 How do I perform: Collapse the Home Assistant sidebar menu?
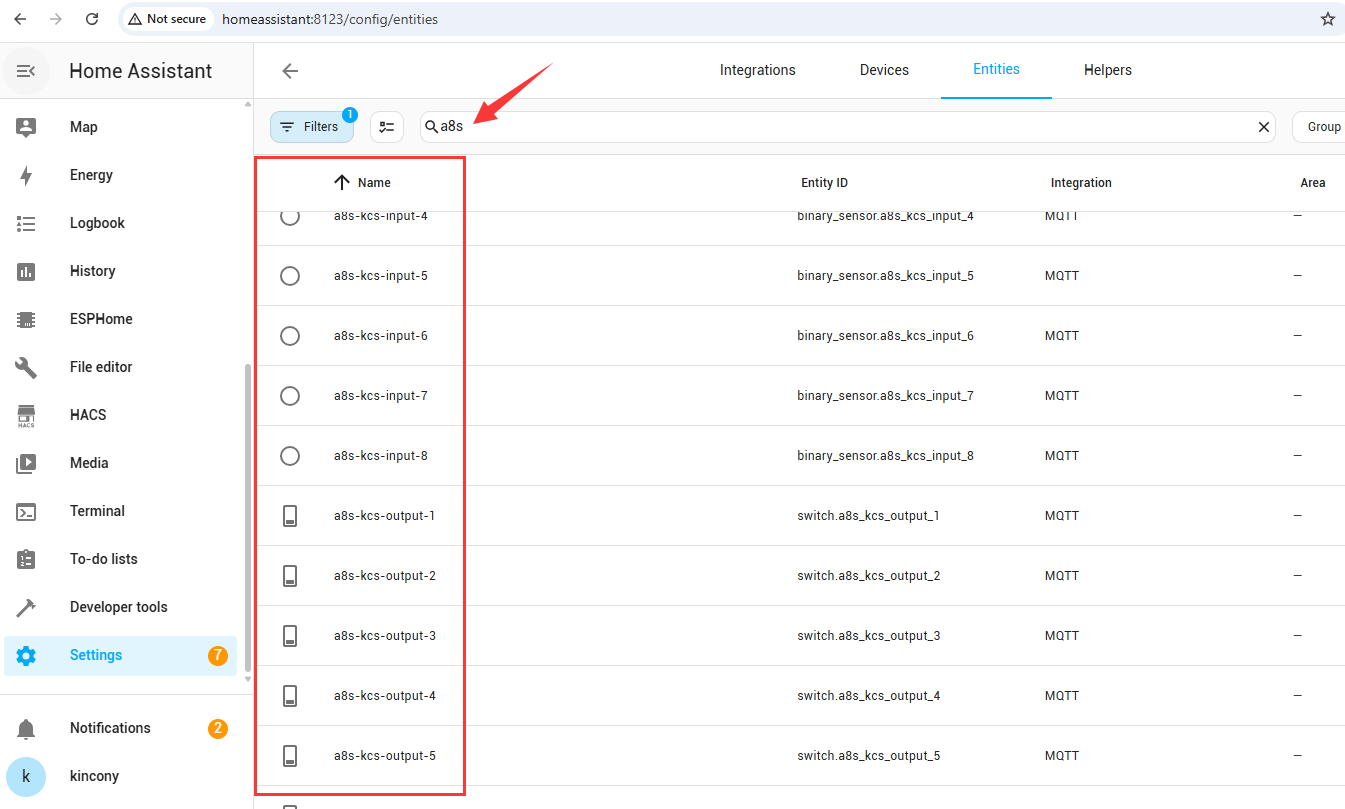27,71
